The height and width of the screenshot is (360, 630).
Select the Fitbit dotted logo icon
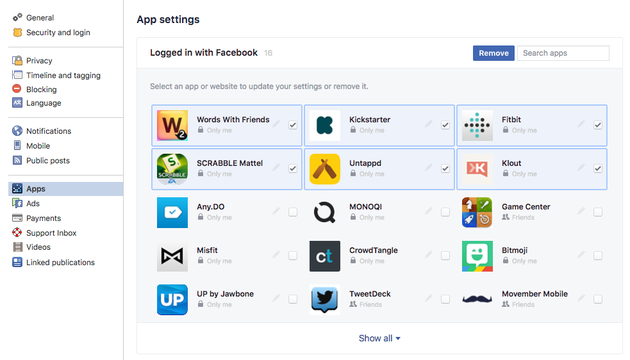[x=477, y=125]
